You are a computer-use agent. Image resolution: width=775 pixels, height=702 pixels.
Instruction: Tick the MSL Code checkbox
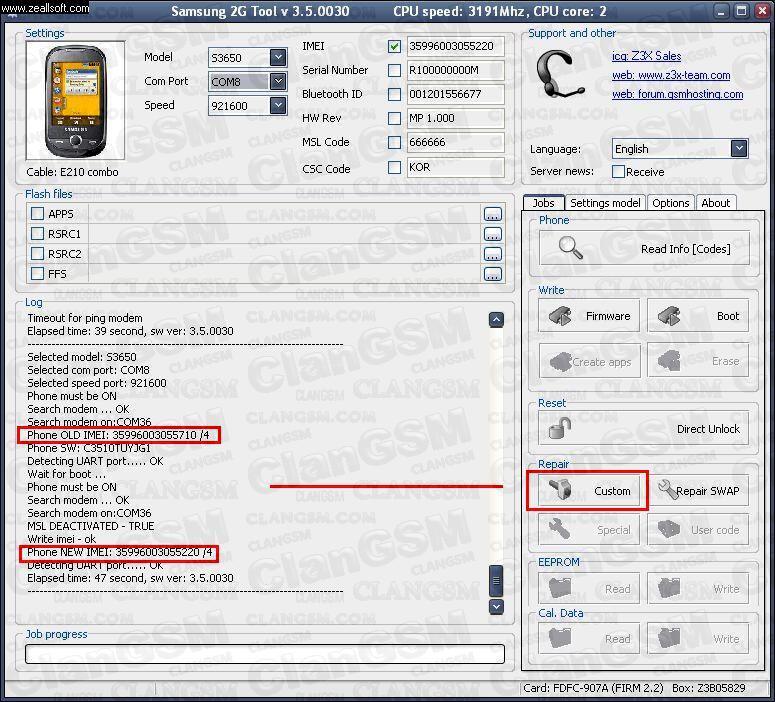(394, 142)
